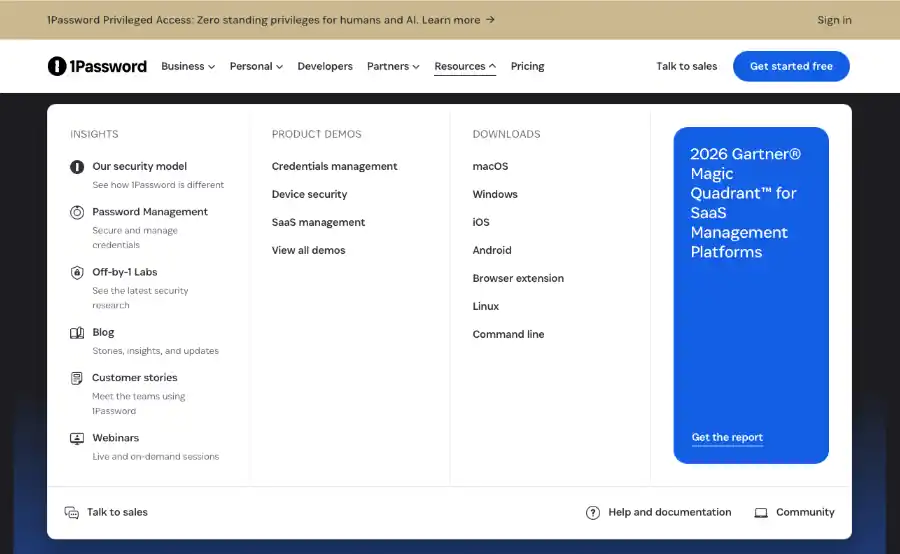Image resolution: width=900 pixels, height=554 pixels.
Task: Click the Our security model icon
Action: (x=77, y=166)
